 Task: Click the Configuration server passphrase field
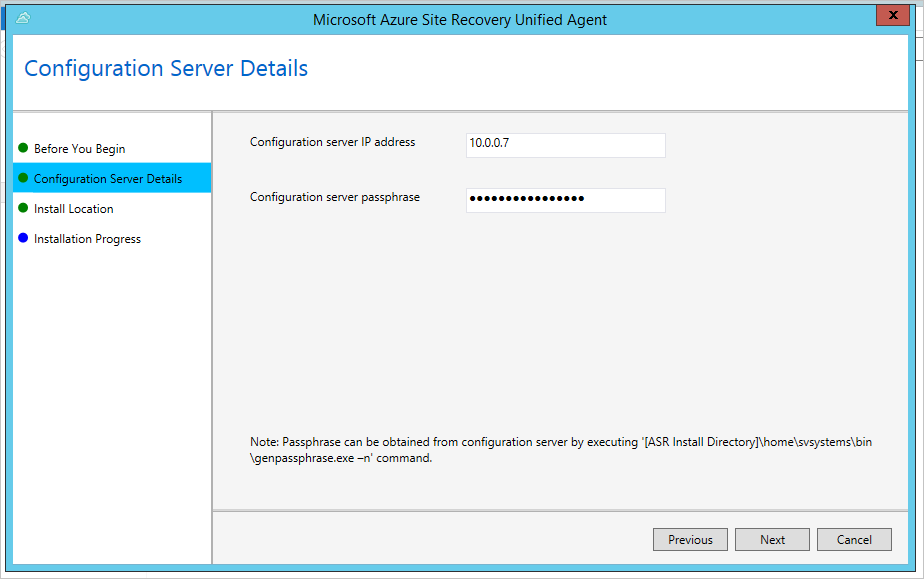[565, 200]
